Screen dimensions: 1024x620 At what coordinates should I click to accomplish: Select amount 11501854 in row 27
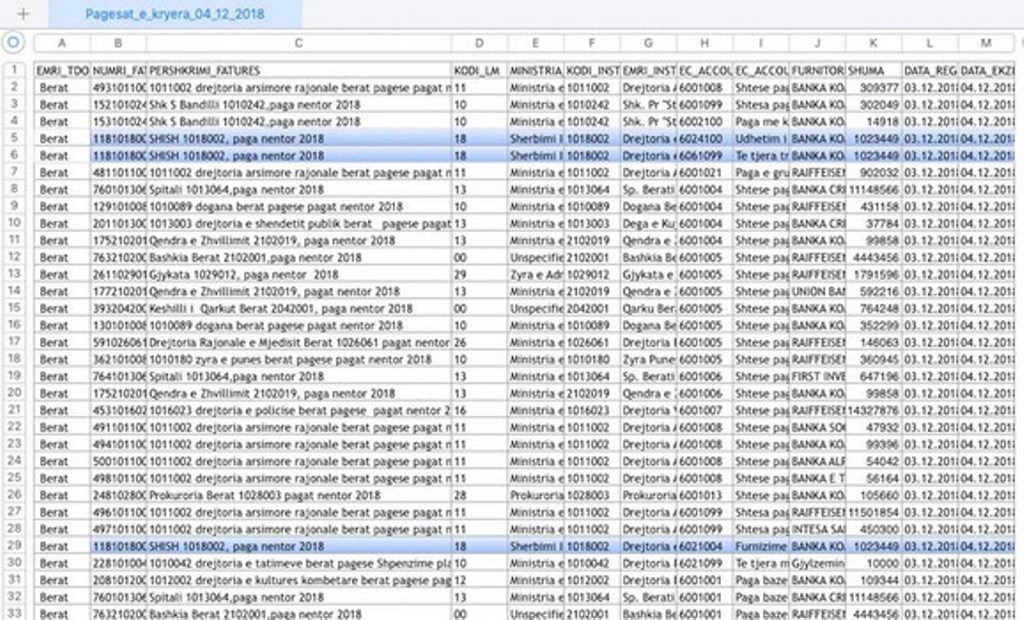[873, 512]
